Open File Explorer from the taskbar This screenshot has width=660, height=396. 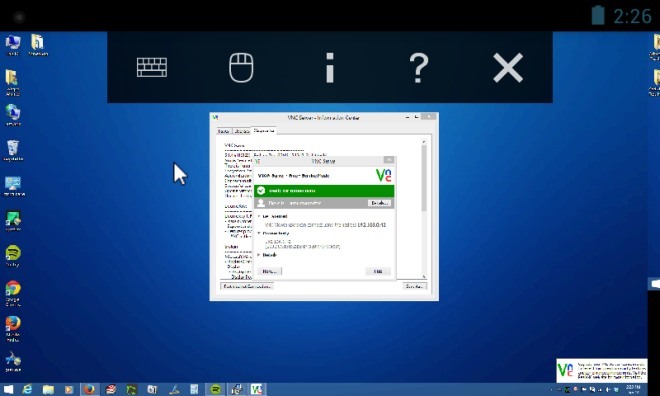point(48,389)
